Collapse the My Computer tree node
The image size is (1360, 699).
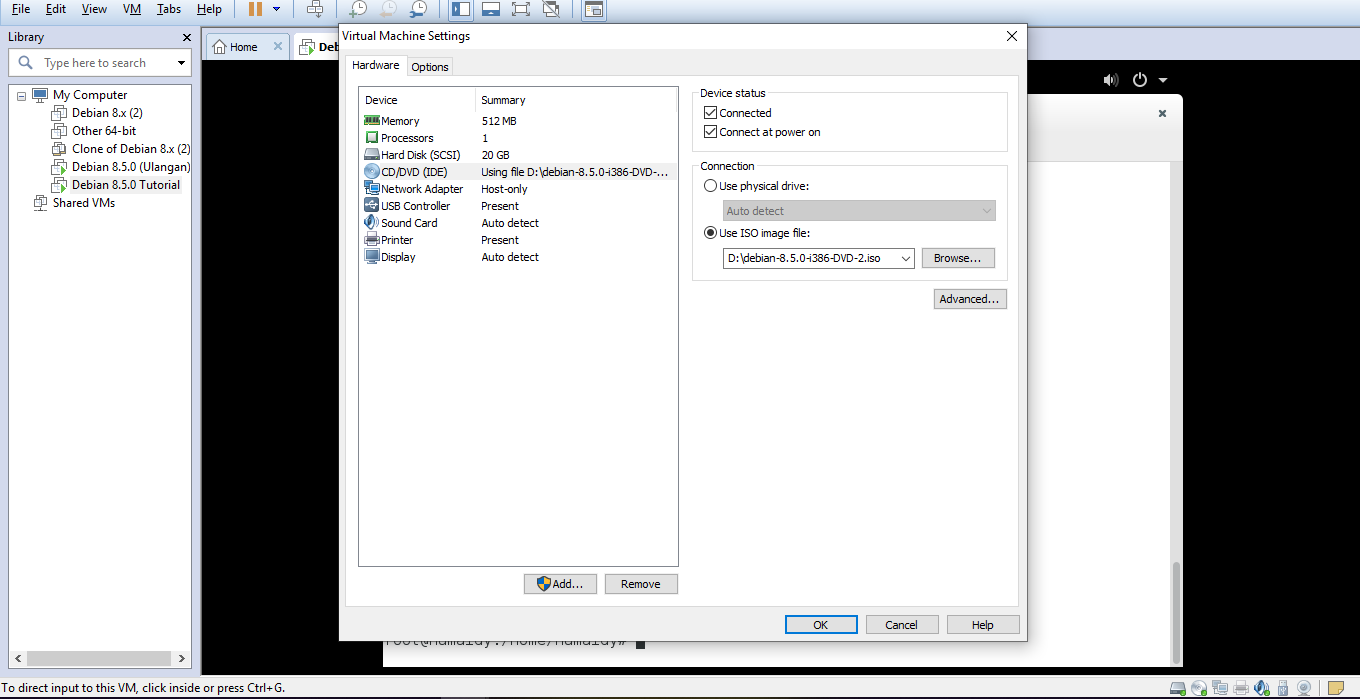[x=21, y=96]
